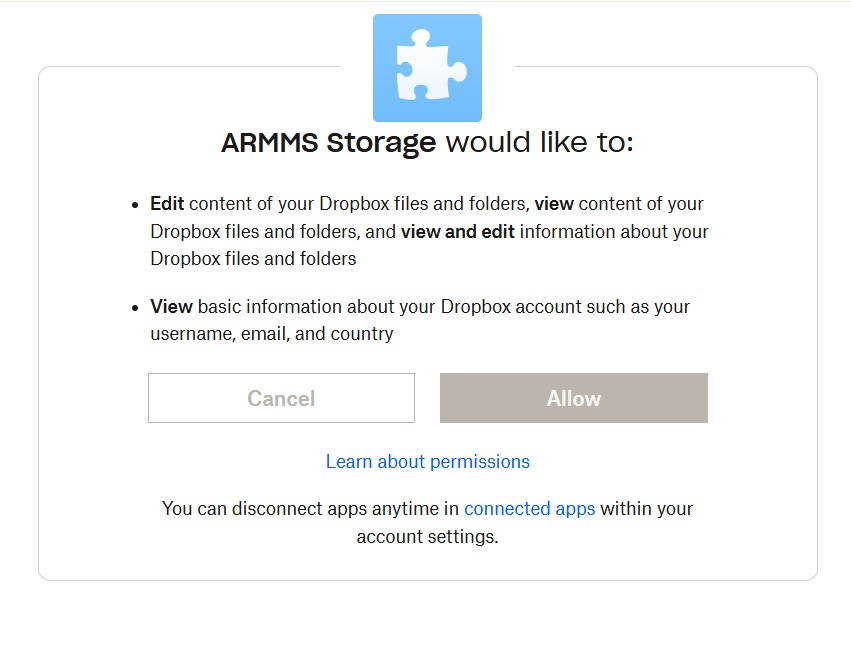Click the bold 'view and edit' phrase
The image size is (851, 662).
[458, 231]
